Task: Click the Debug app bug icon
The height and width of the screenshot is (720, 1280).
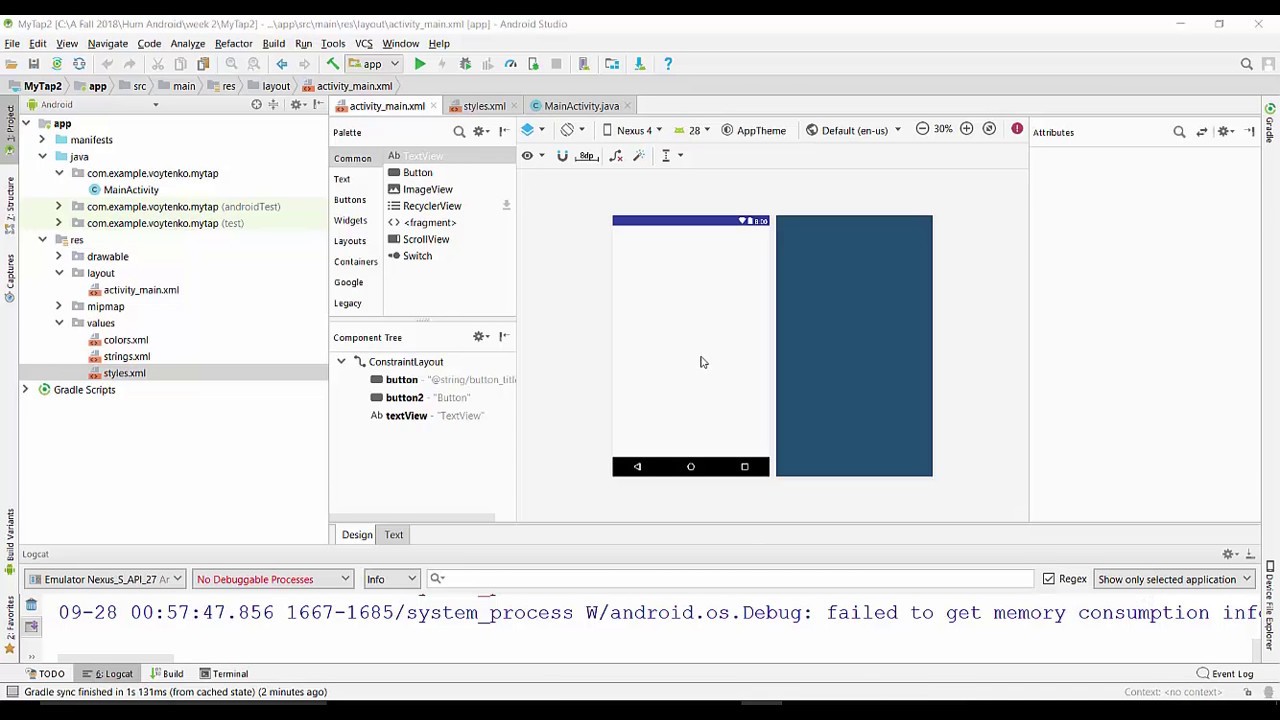Action: (x=465, y=64)
